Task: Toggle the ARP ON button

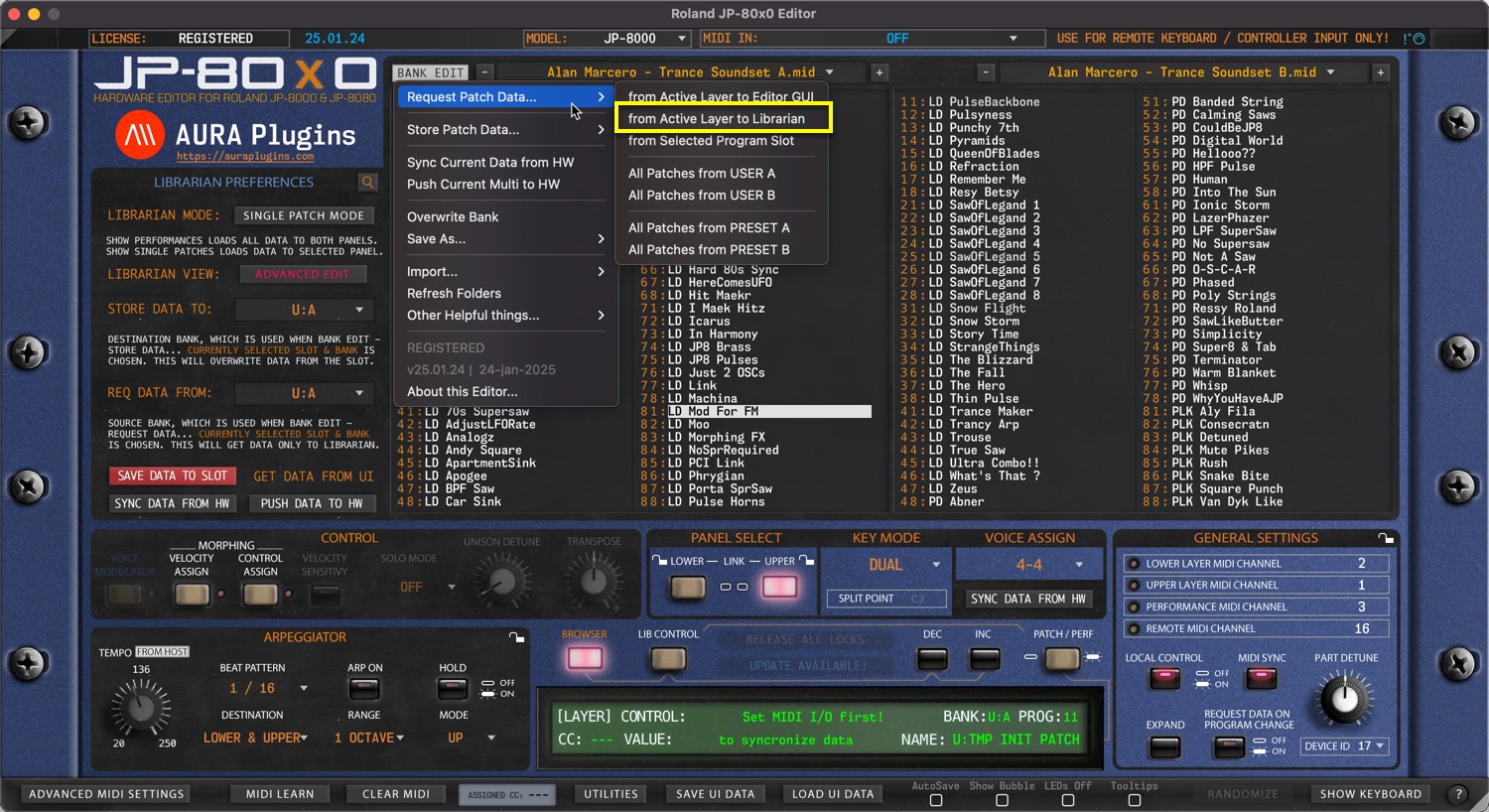Action: pyautogui.click(x=364, y=689)
